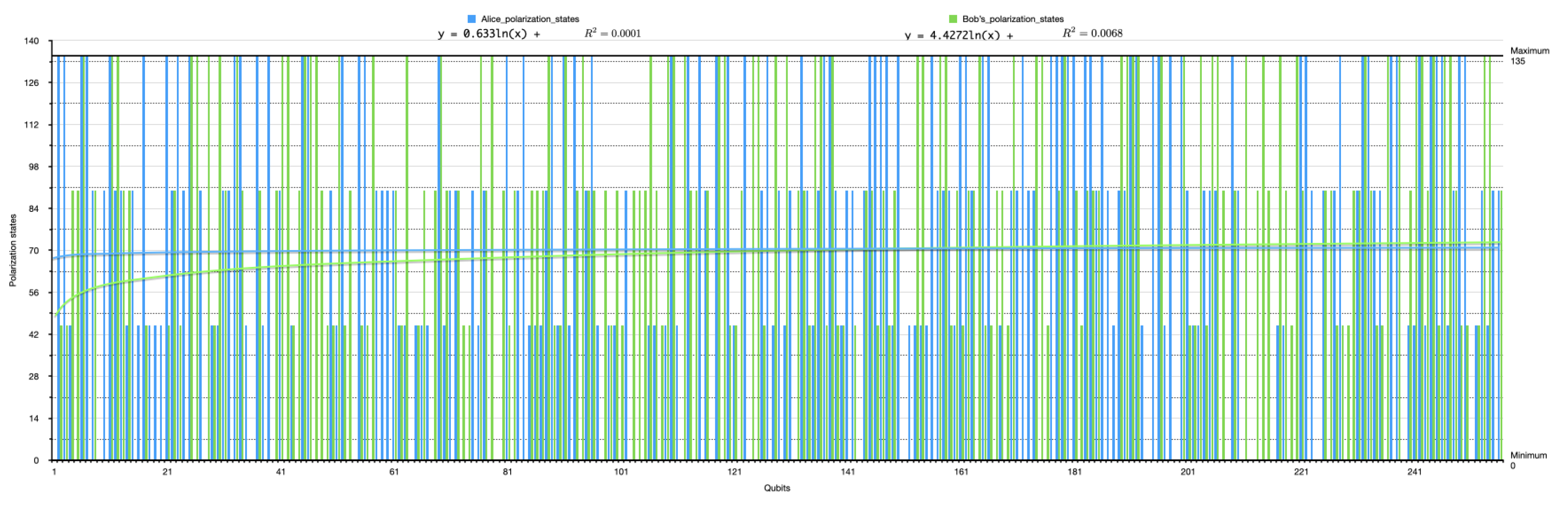Viewport: 1568px width, 505px height.
Task: Click the 28 value on y-axis
Action: [34, 376]
